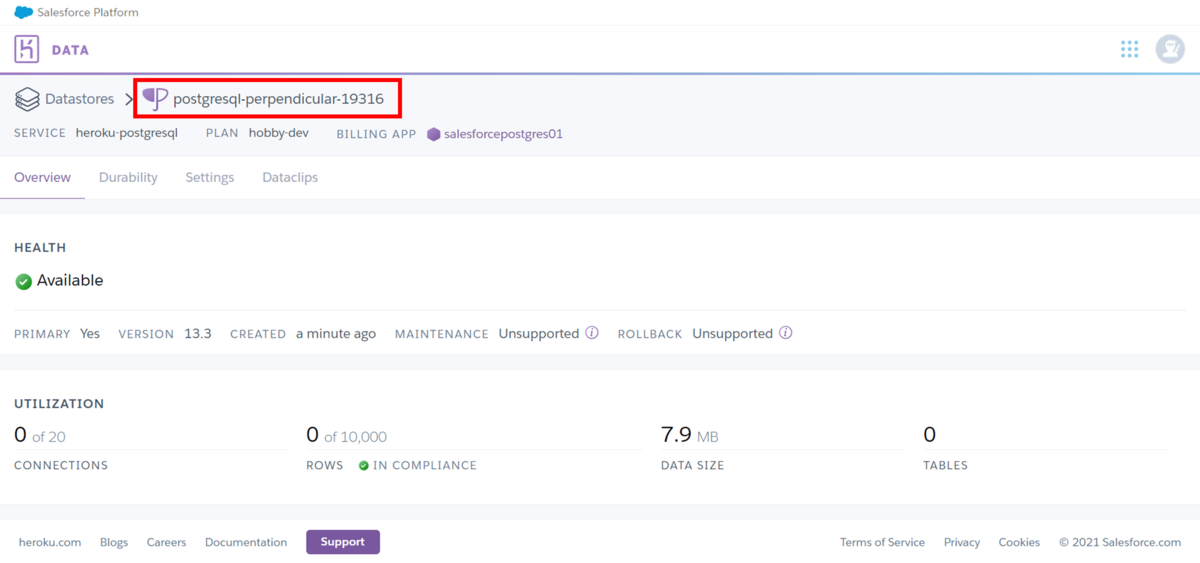Image resolution: width=1200 pixels, height=563 pixels.
Task: Open the Blogs footer link
Action: pos(114,542)
